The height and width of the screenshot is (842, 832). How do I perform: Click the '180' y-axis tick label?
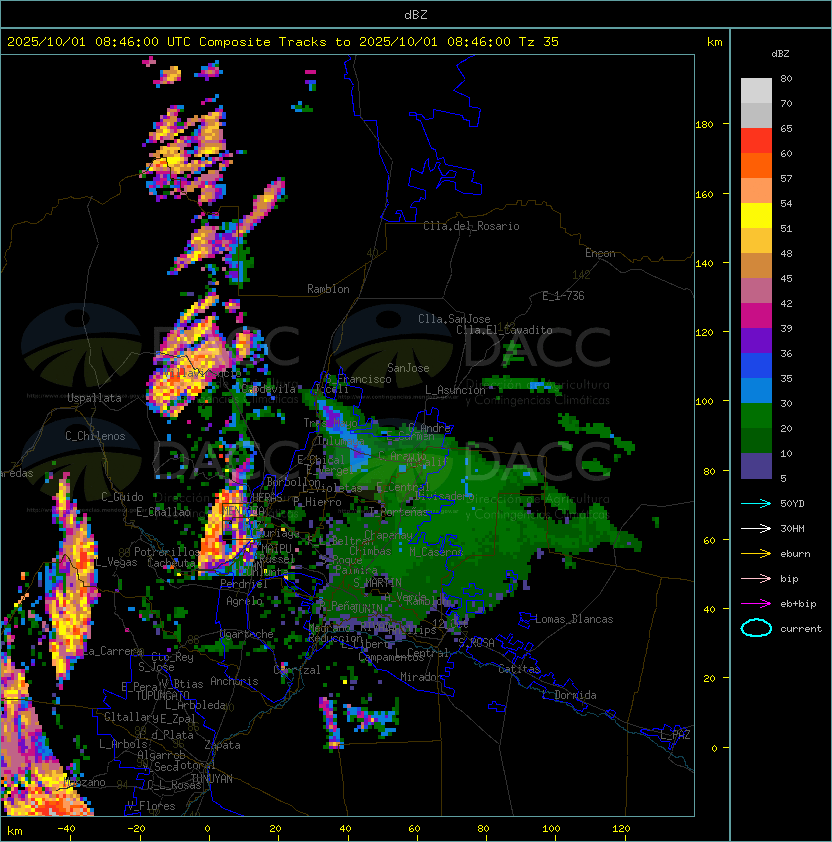[704, 125]
